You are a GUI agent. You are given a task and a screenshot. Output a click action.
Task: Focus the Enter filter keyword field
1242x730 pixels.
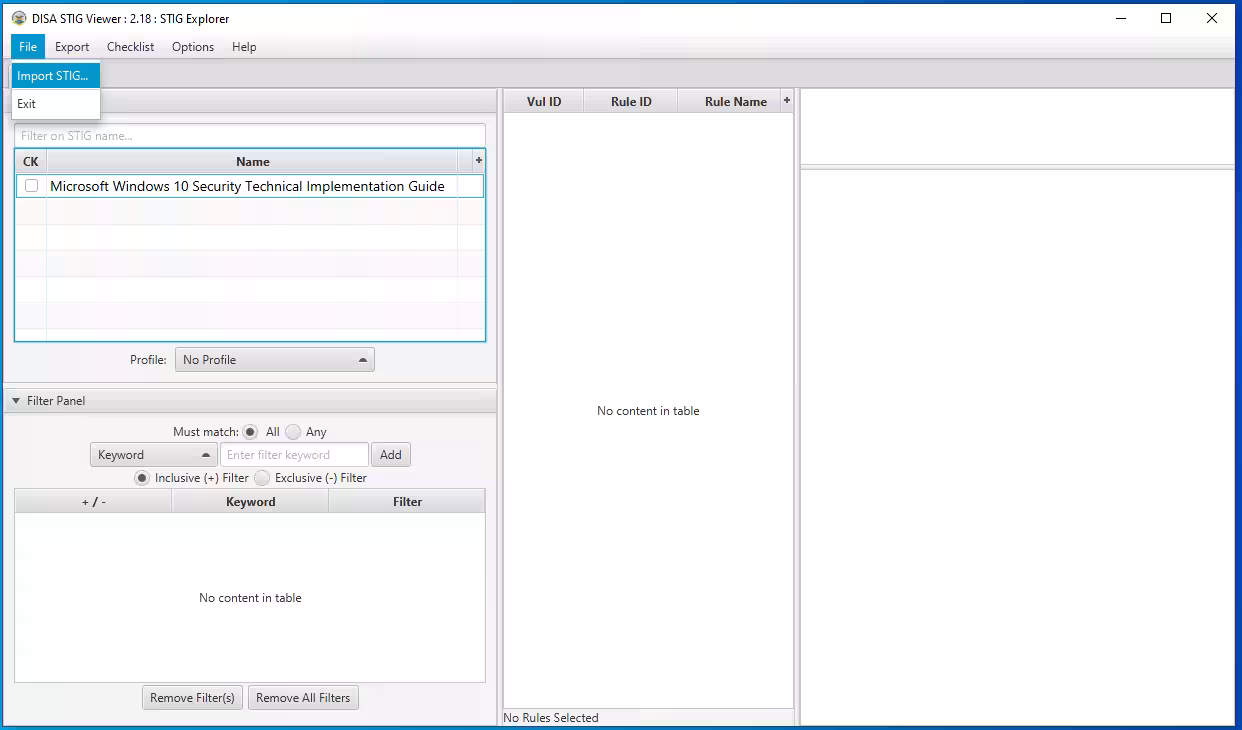tap(294, 455)
